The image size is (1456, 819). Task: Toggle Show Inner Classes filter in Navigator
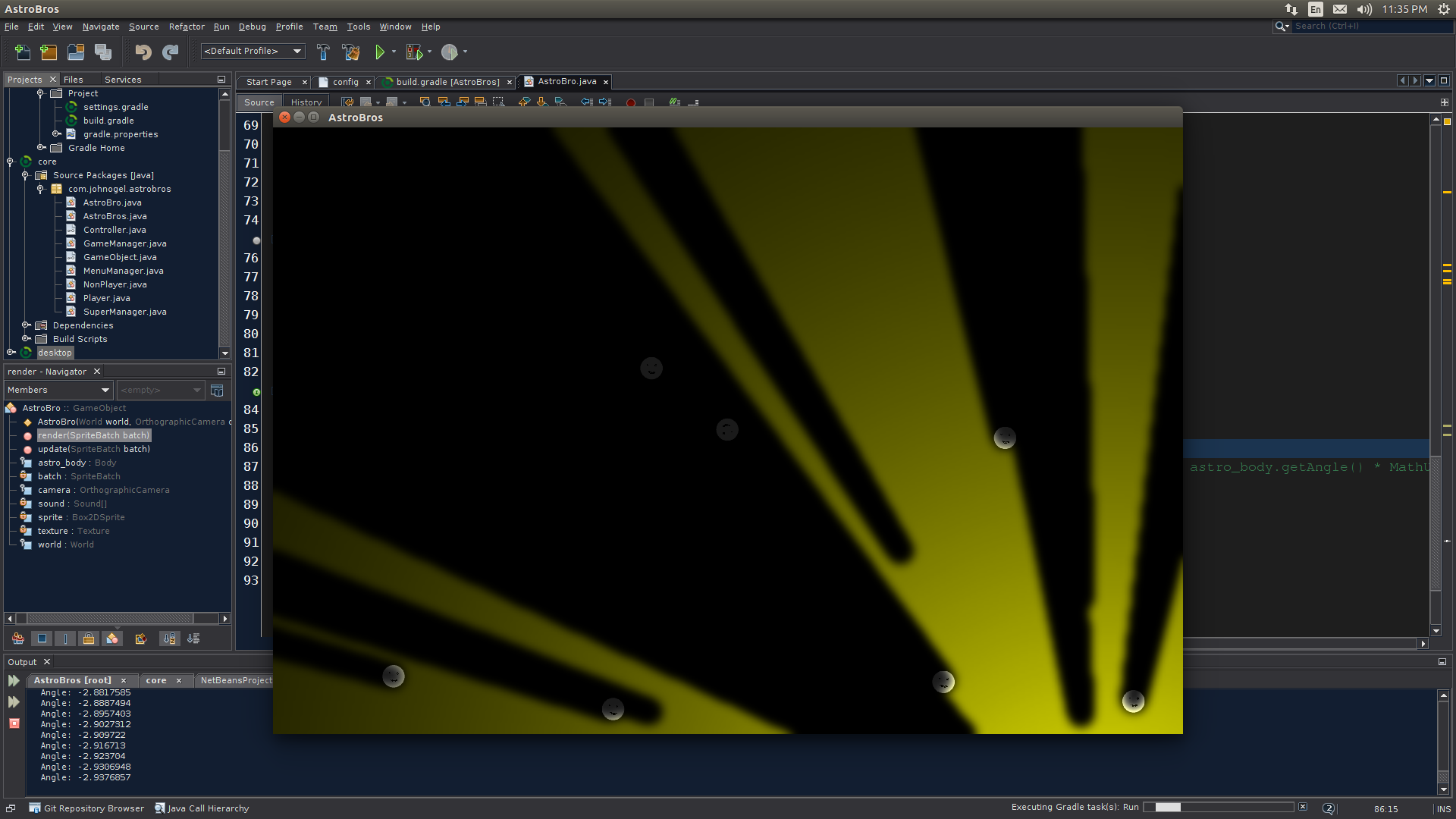tap(112, 639)
